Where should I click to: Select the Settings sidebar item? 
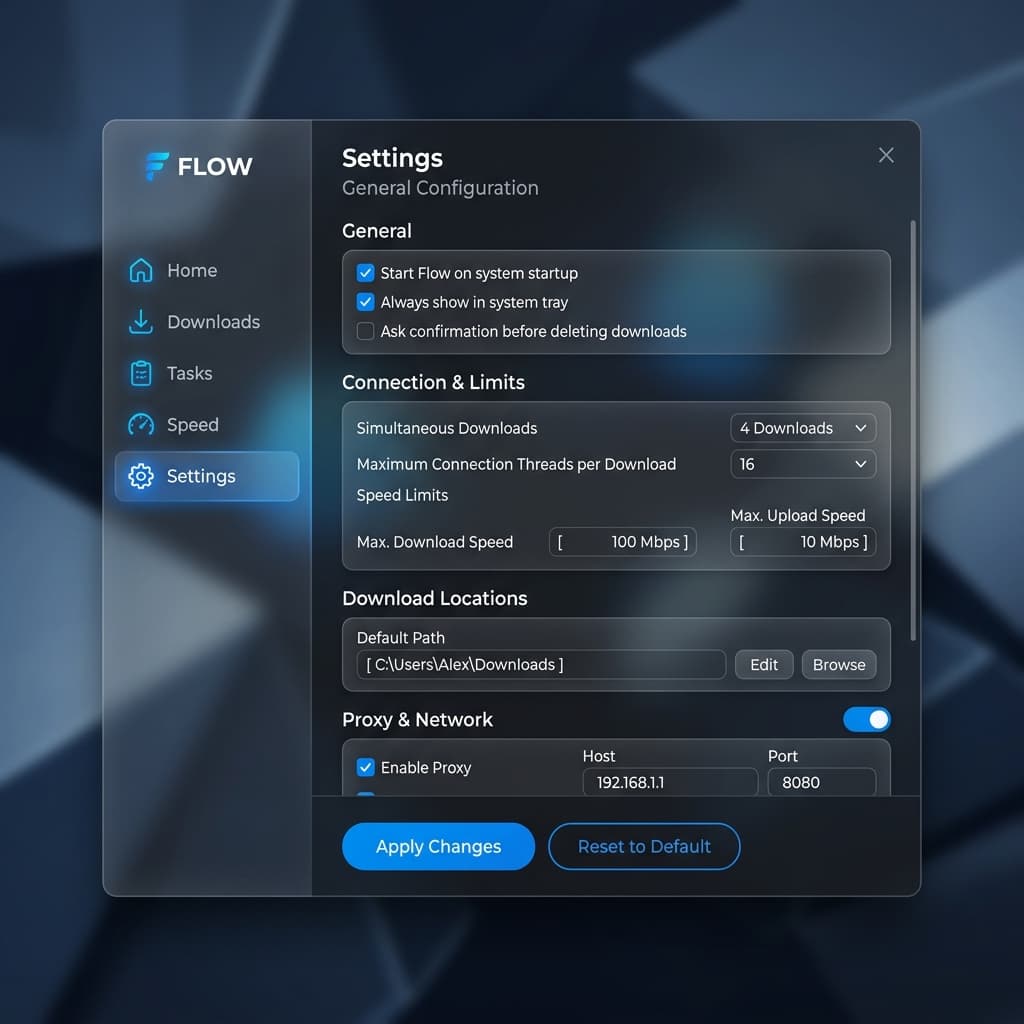pyautogui.click(x=206, y=476)
